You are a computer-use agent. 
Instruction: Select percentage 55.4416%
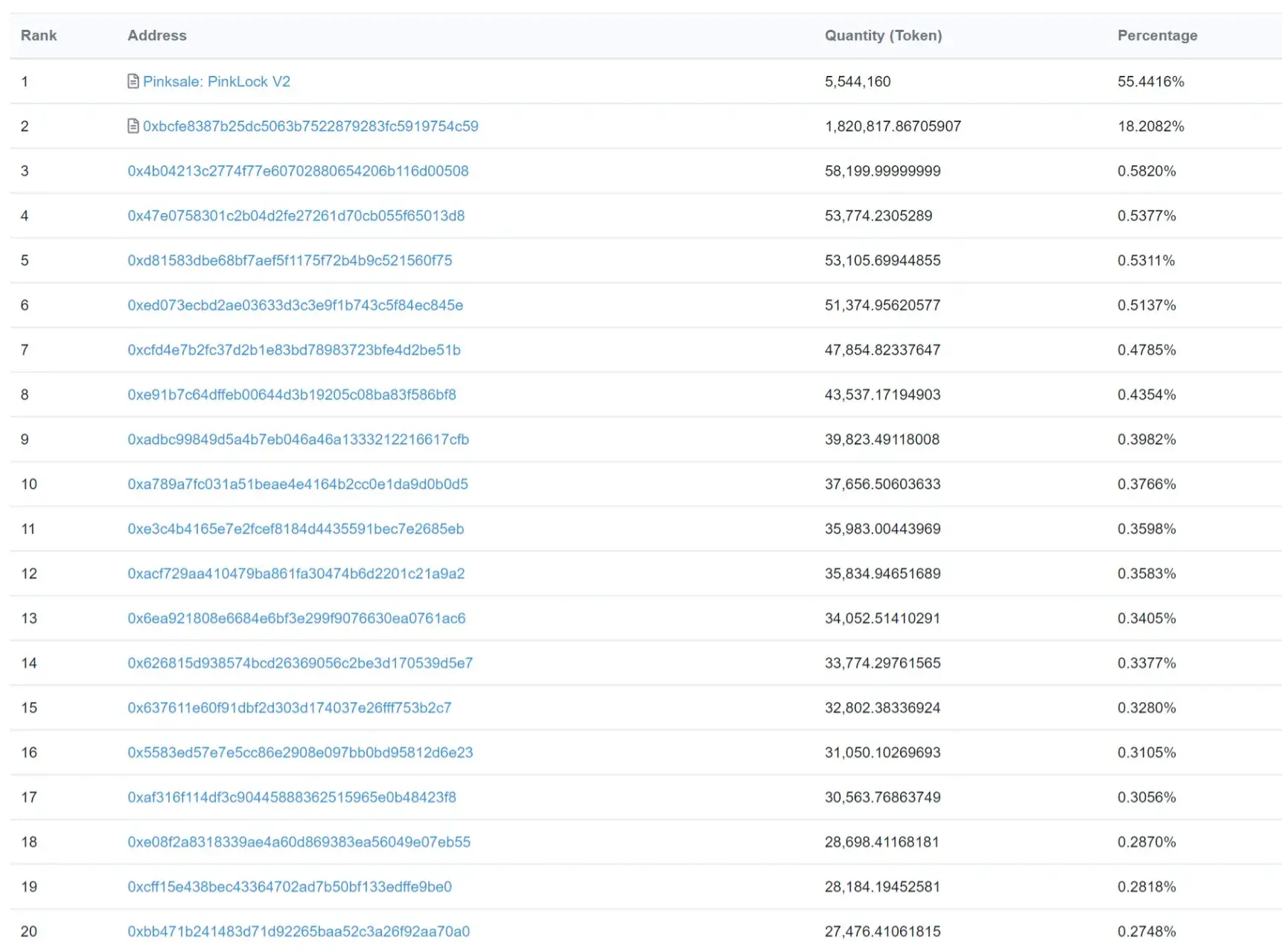(x=1150, y=81)
